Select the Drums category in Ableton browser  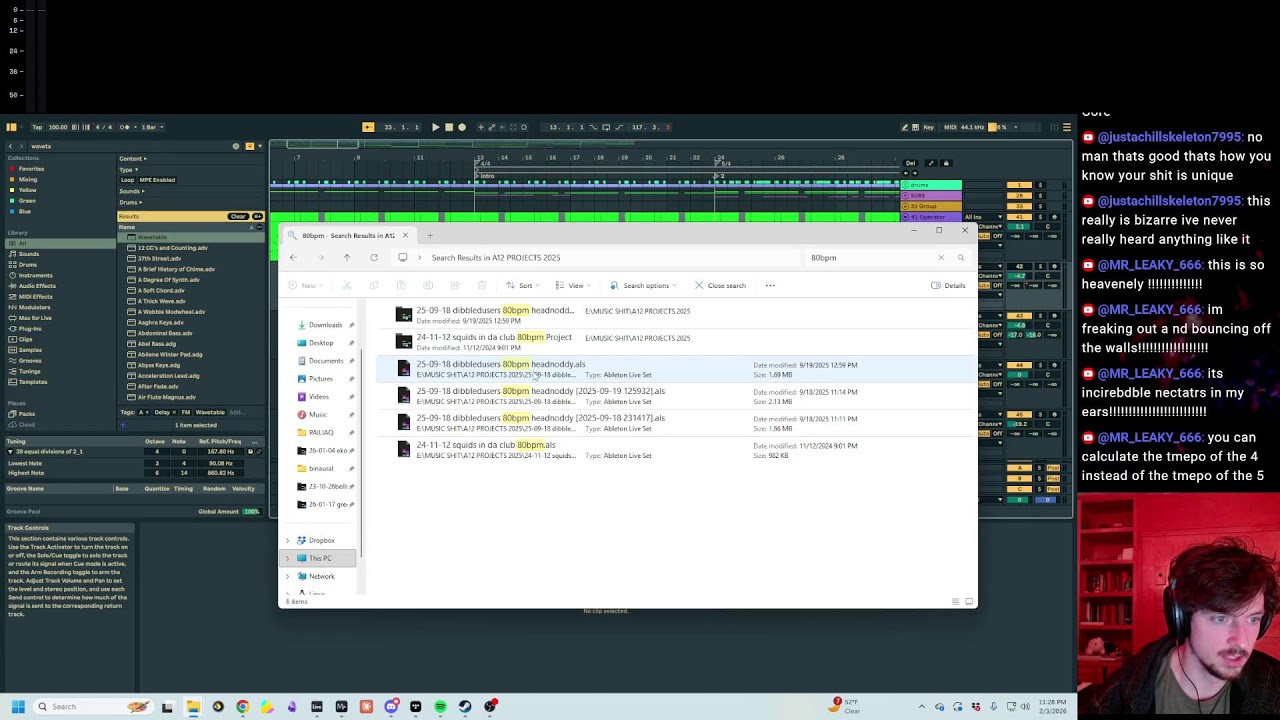(28, 265)
